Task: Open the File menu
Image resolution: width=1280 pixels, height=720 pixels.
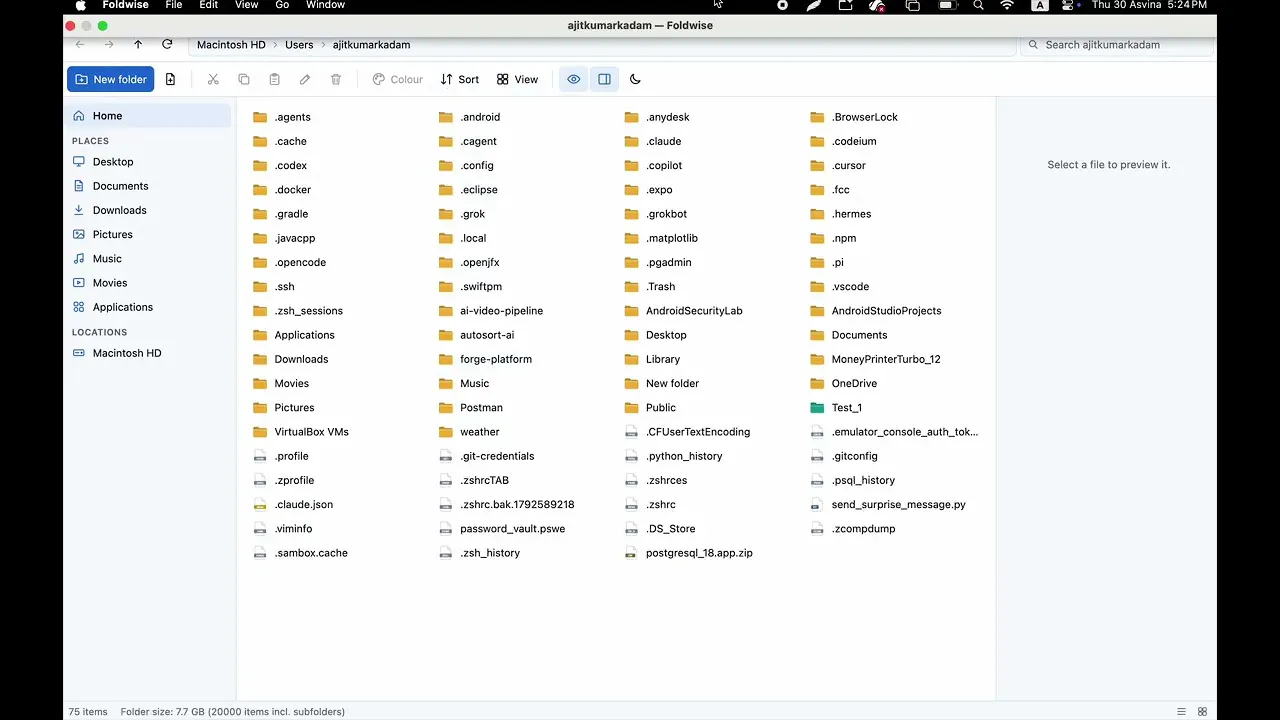Action: [x=173, y=5]
